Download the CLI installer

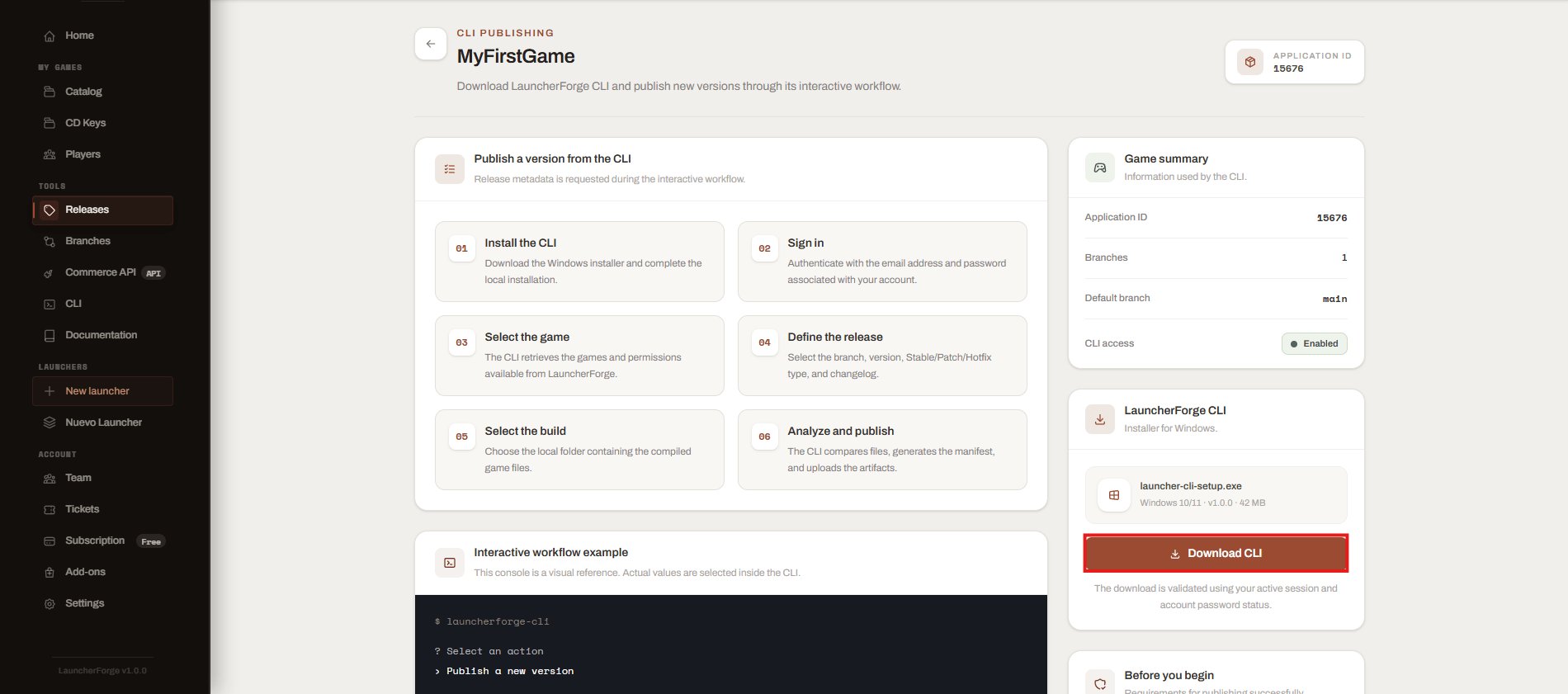coord(1216,554)
